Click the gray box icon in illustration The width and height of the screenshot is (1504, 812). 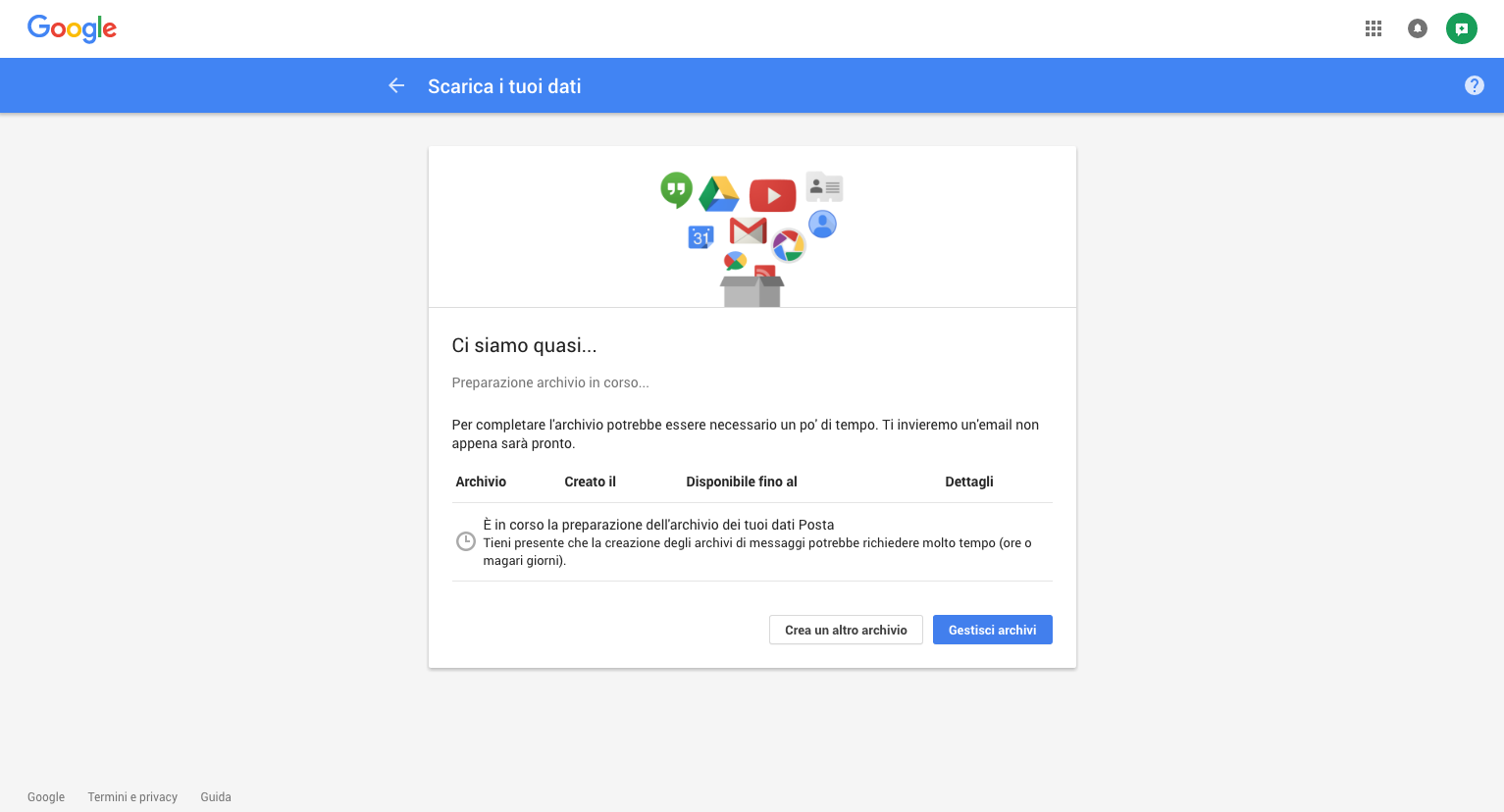click(752, 291)
